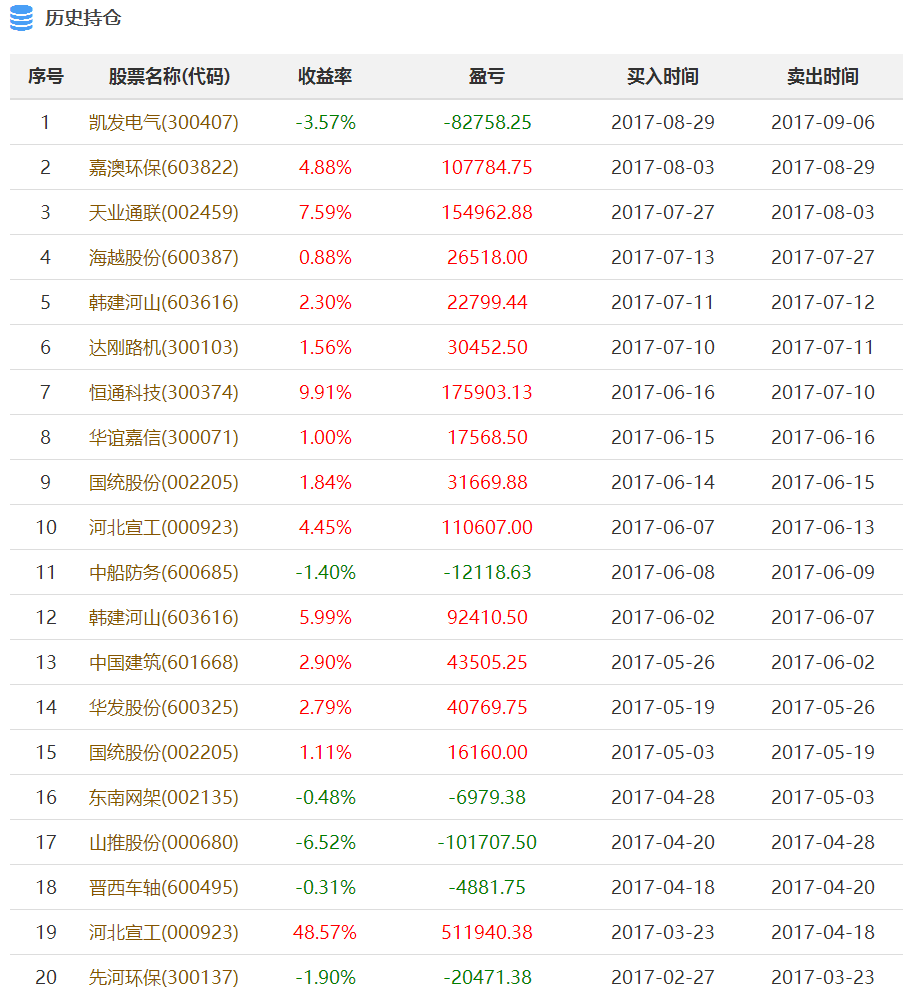Click the buy date 2017-08-29
The width and height of the screenshot is (905, 1006).
(x=663, y=122)
